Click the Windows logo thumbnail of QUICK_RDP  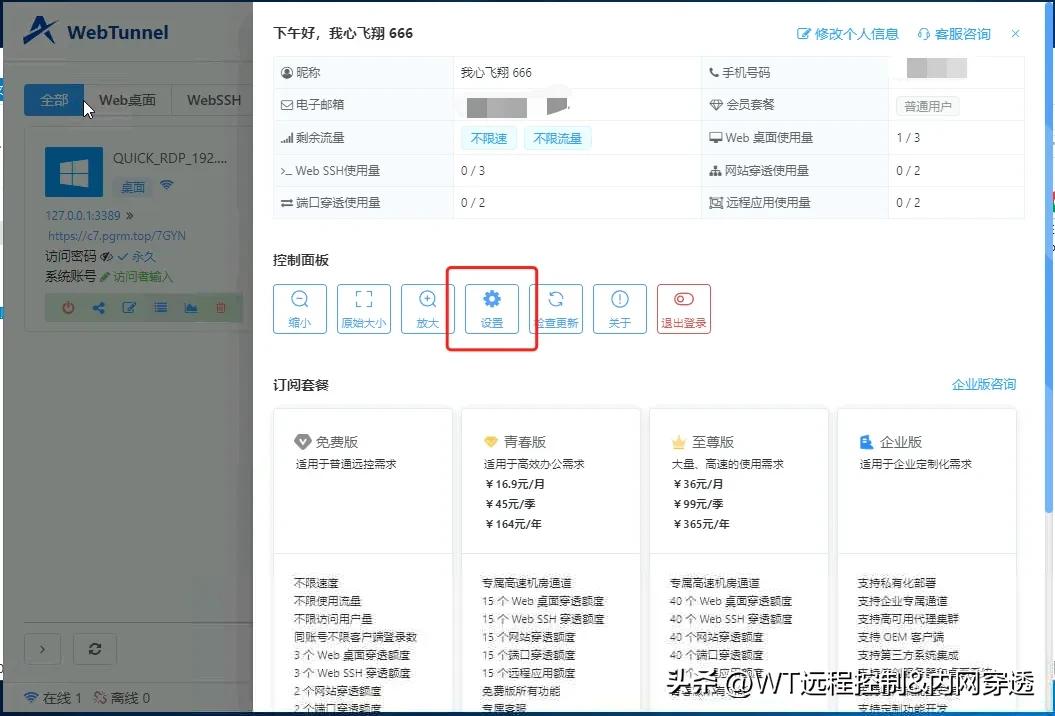click(74, 172)
